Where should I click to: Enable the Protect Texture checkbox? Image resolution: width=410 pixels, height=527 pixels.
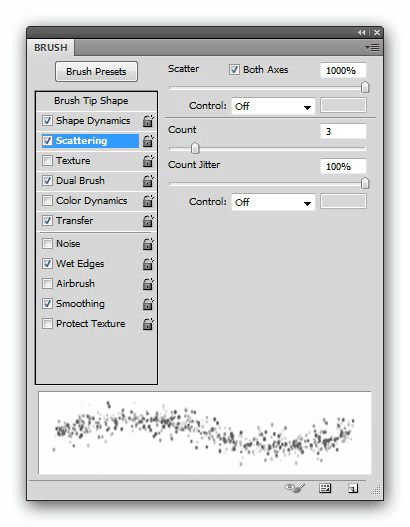click(47, 323)
